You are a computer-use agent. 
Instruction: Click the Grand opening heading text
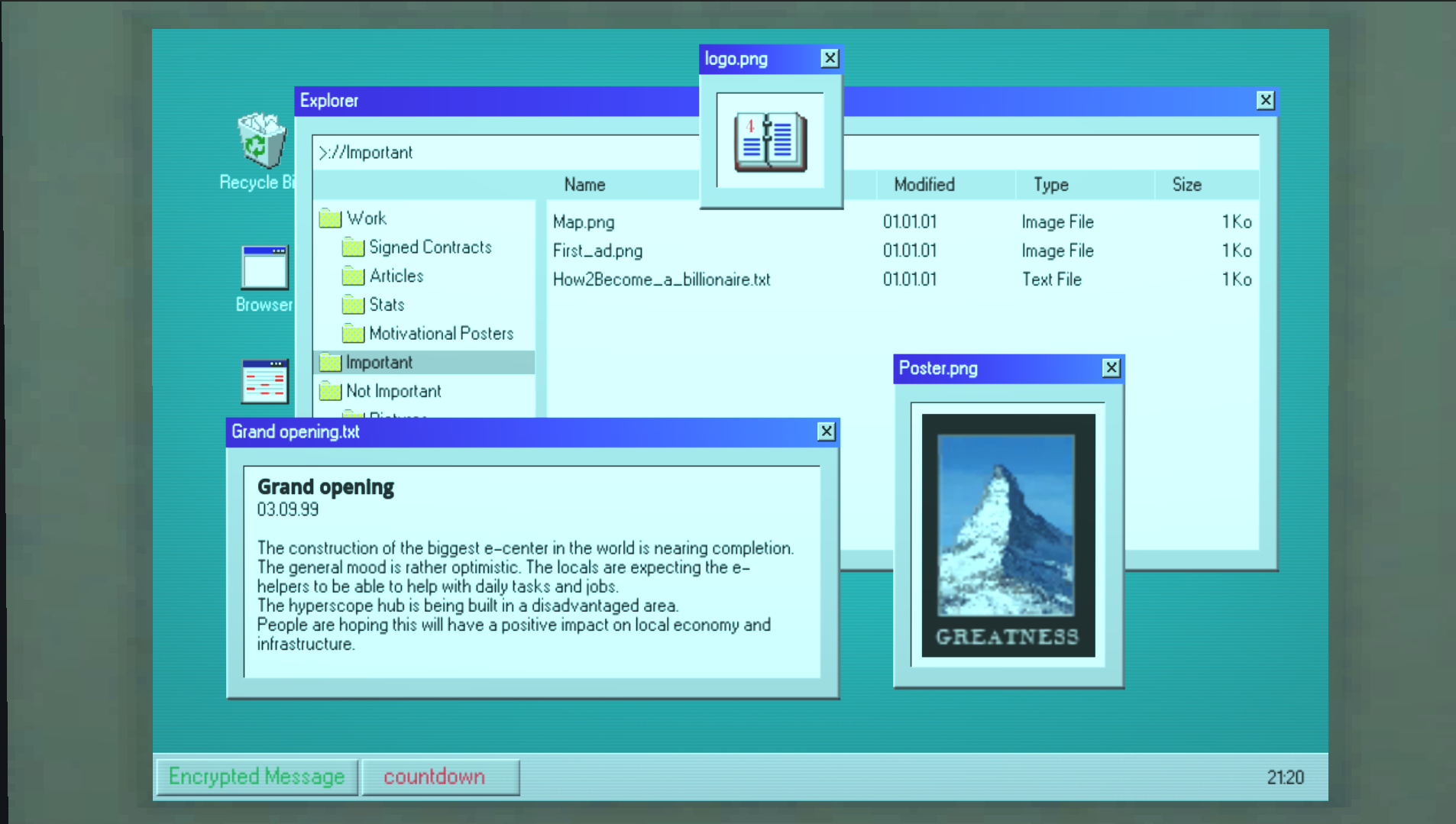(x=325, y=487)
